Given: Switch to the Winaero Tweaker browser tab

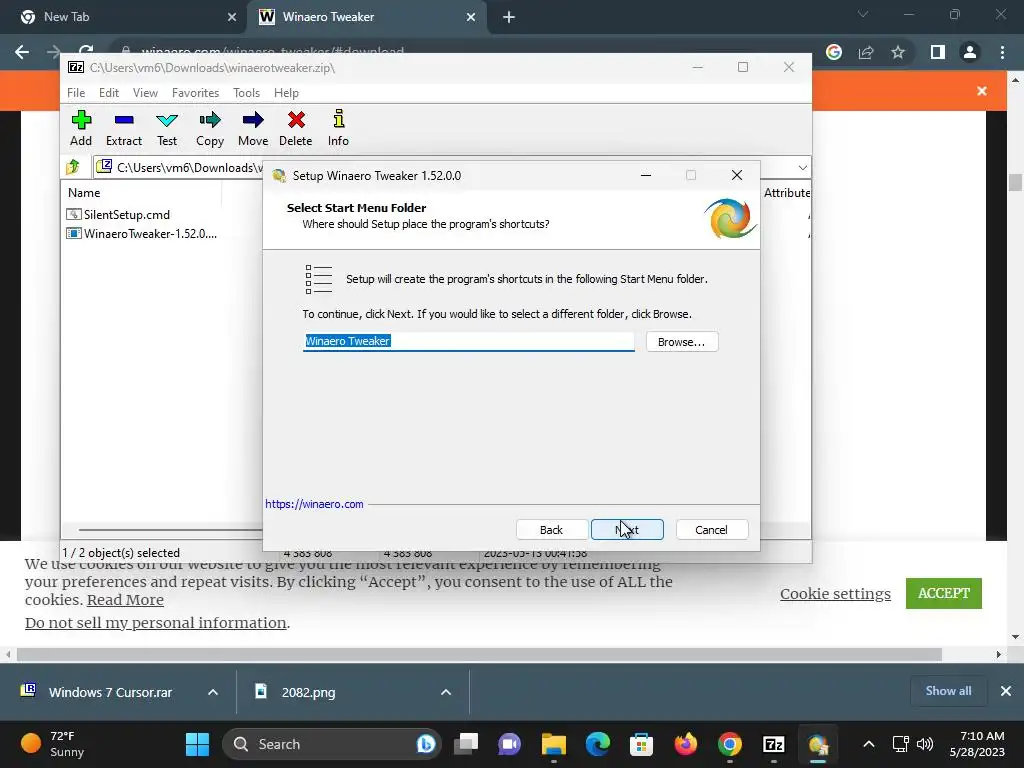Looking at the screenshot, I should [x=366, y=17].
